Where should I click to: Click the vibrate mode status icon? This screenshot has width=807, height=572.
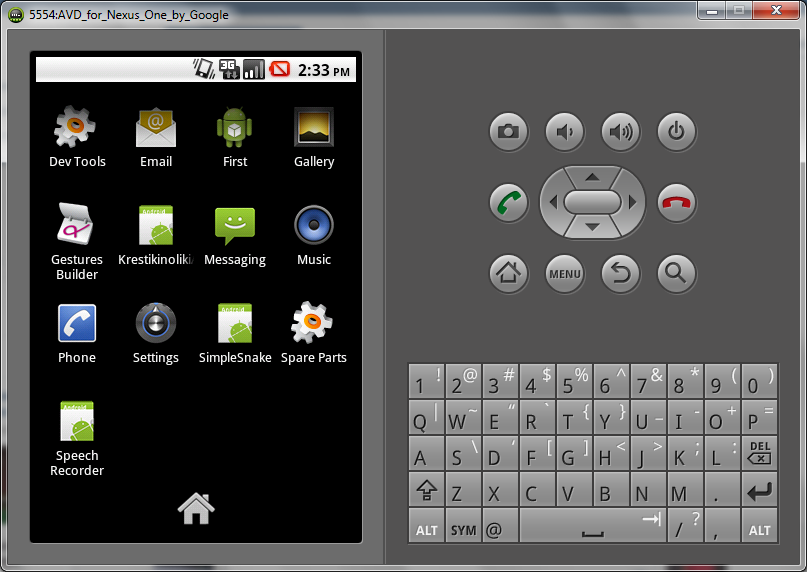click(x=204, y=69)
